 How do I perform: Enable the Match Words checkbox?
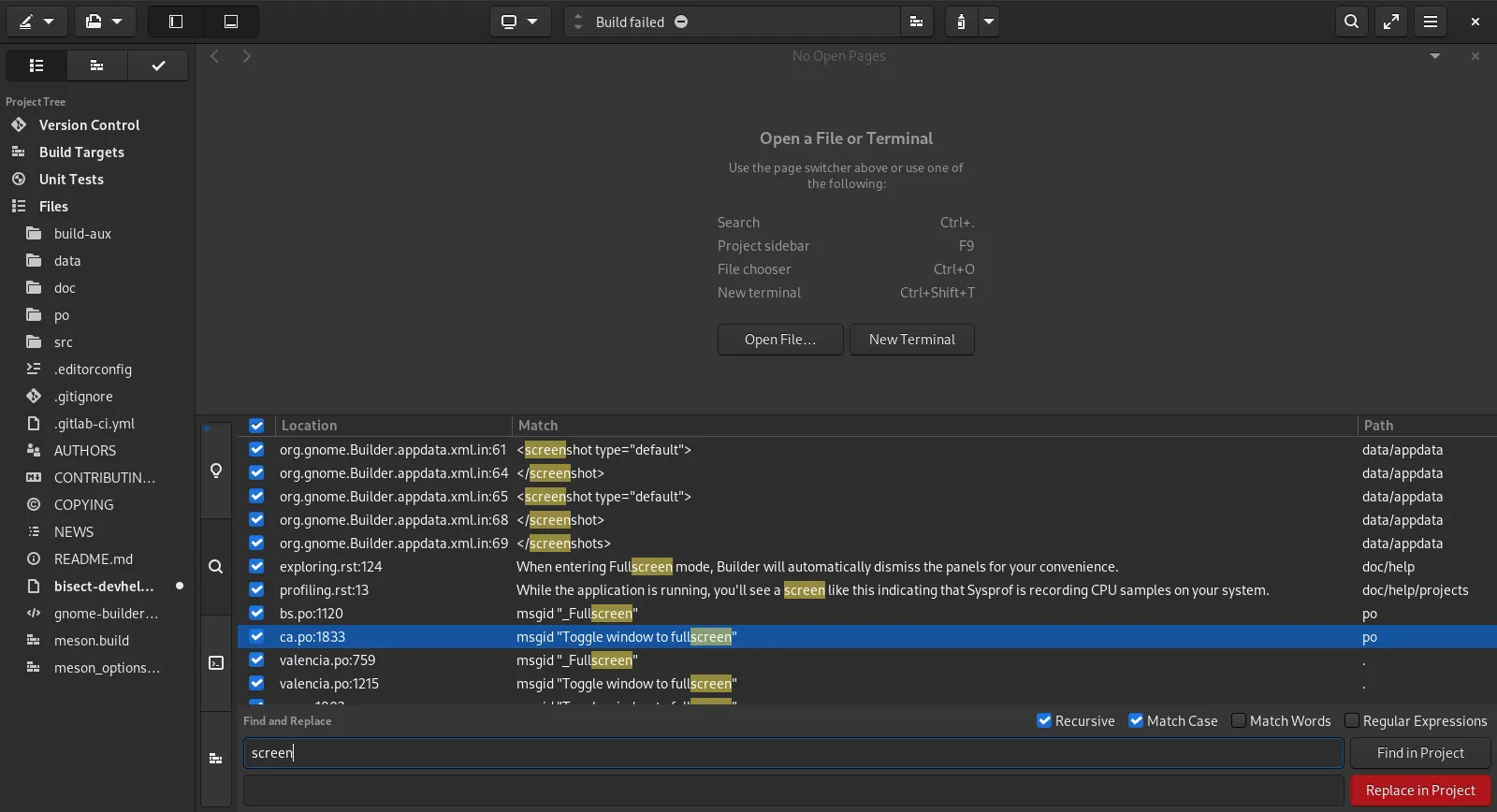[x=1239, y=720]
